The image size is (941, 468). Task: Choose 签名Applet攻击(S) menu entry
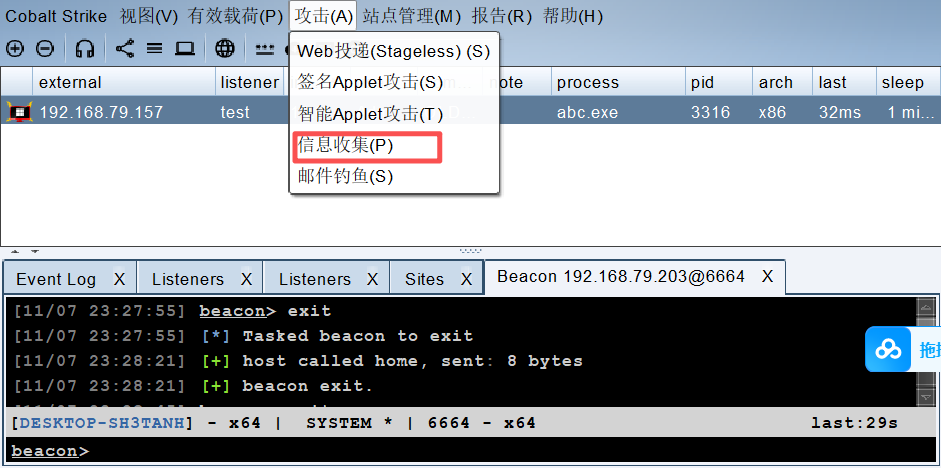pos(394,82)
